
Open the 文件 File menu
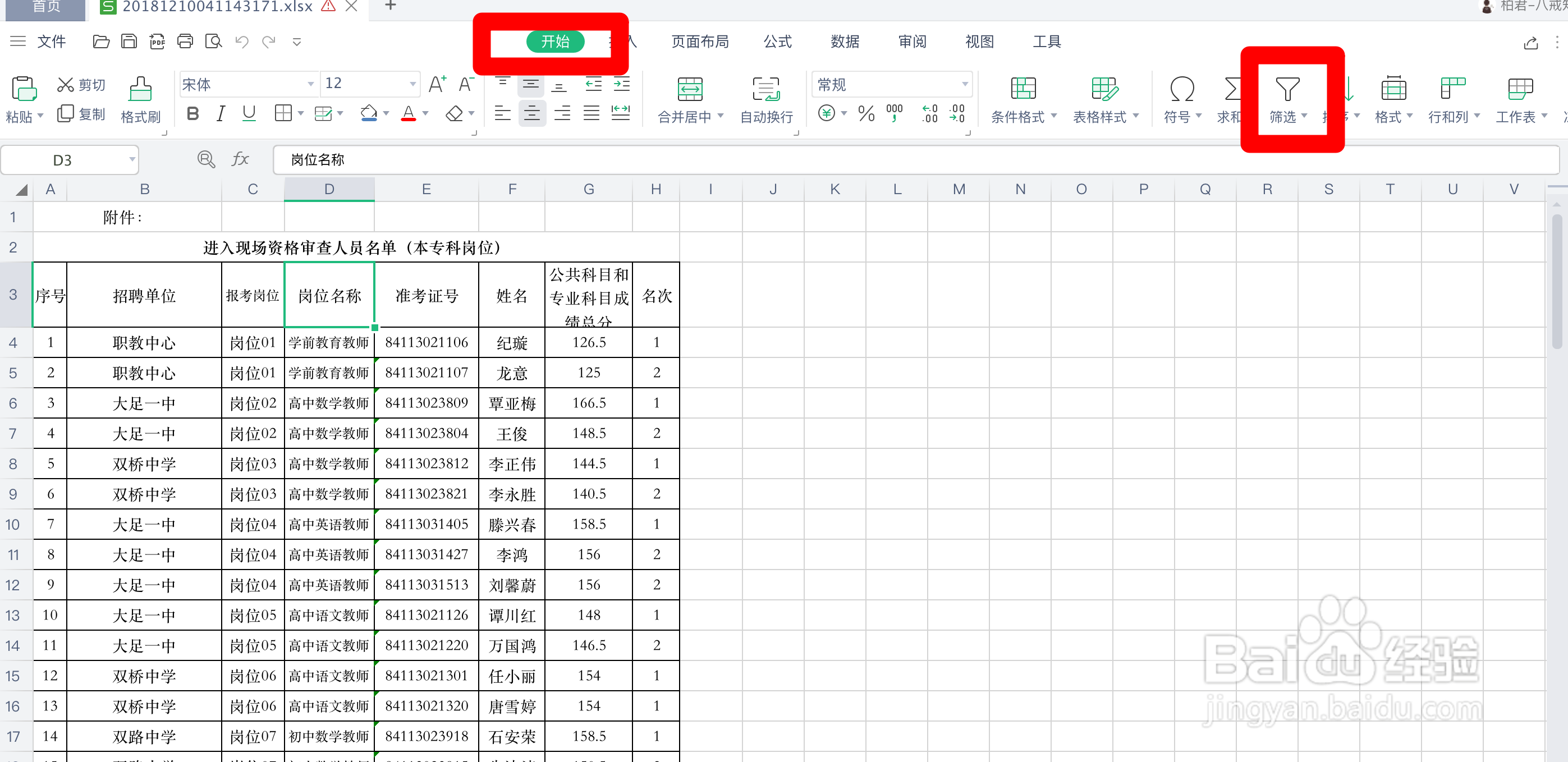point(51,42)
